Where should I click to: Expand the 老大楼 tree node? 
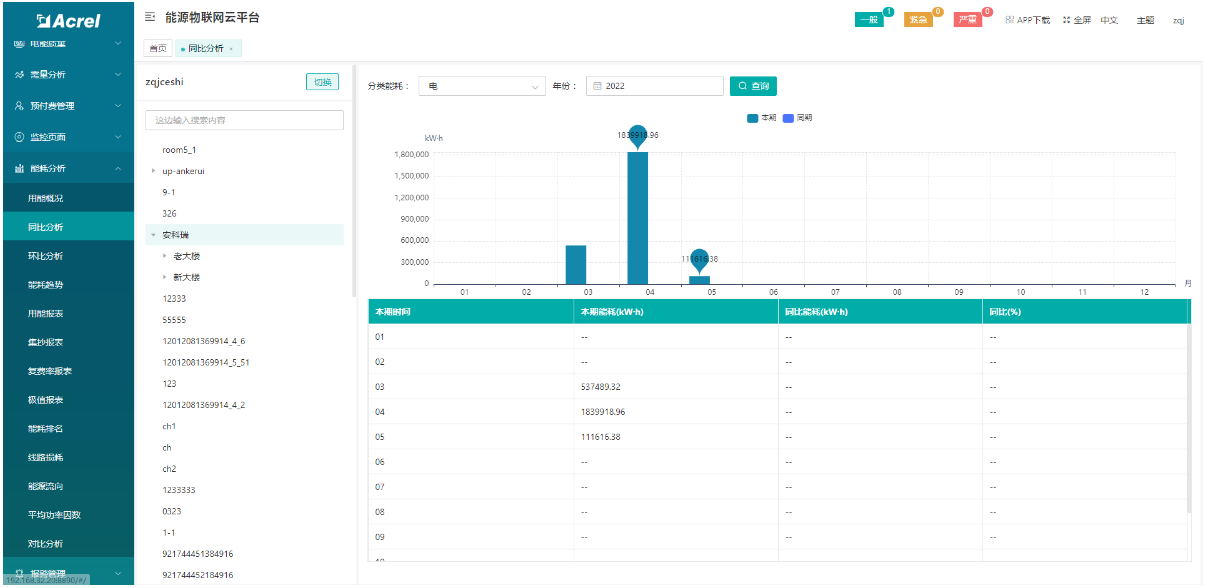[164, 256]
